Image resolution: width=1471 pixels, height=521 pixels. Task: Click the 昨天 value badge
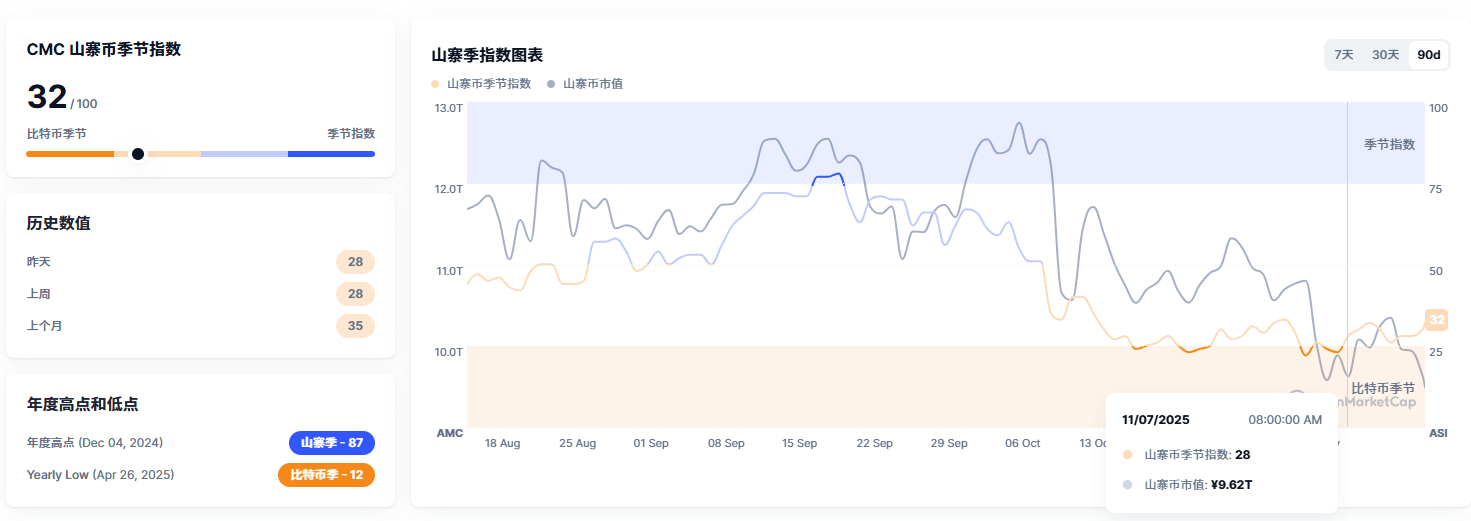point(355,262)
